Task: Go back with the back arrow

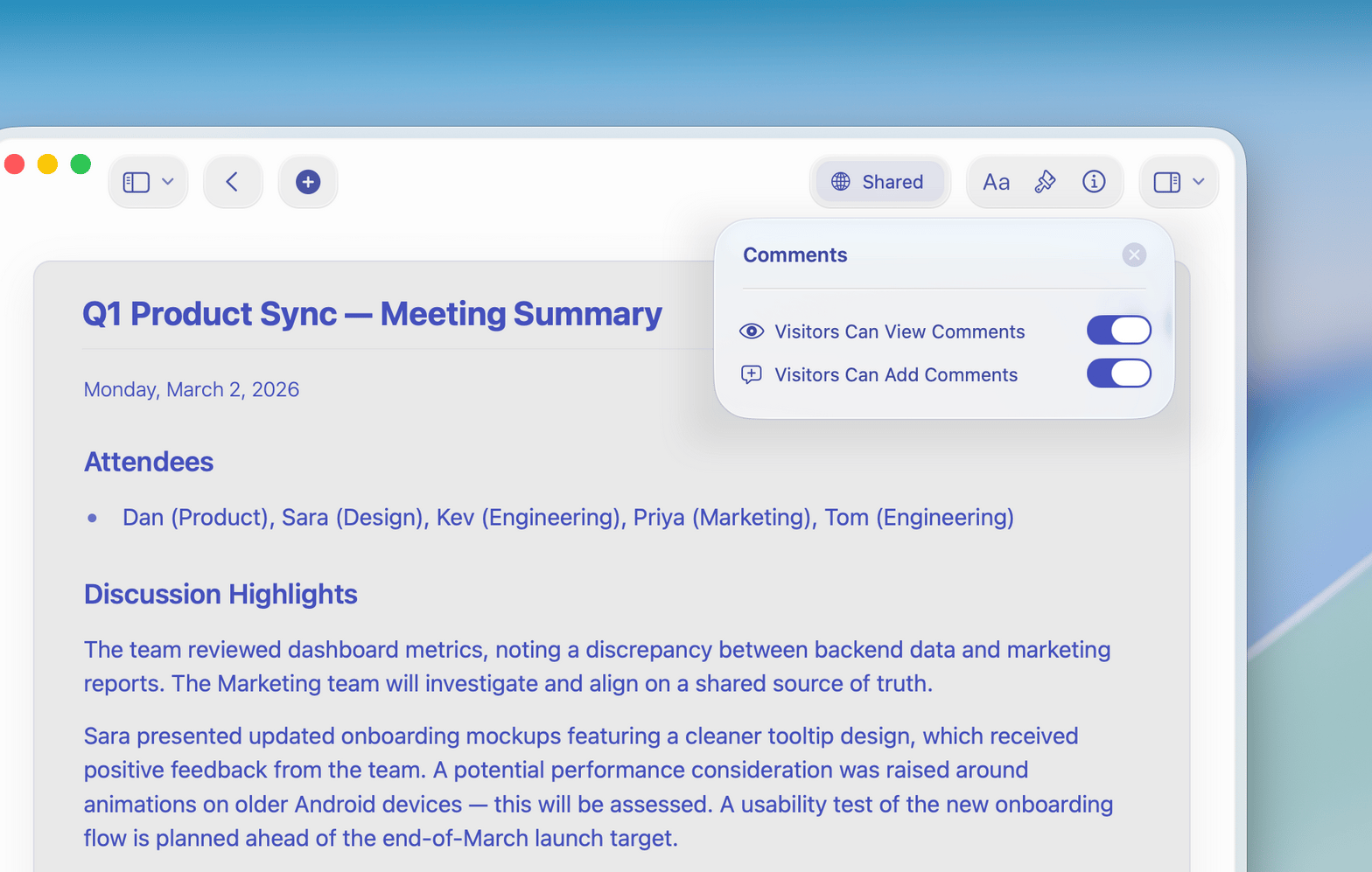Action: [233, 182]
